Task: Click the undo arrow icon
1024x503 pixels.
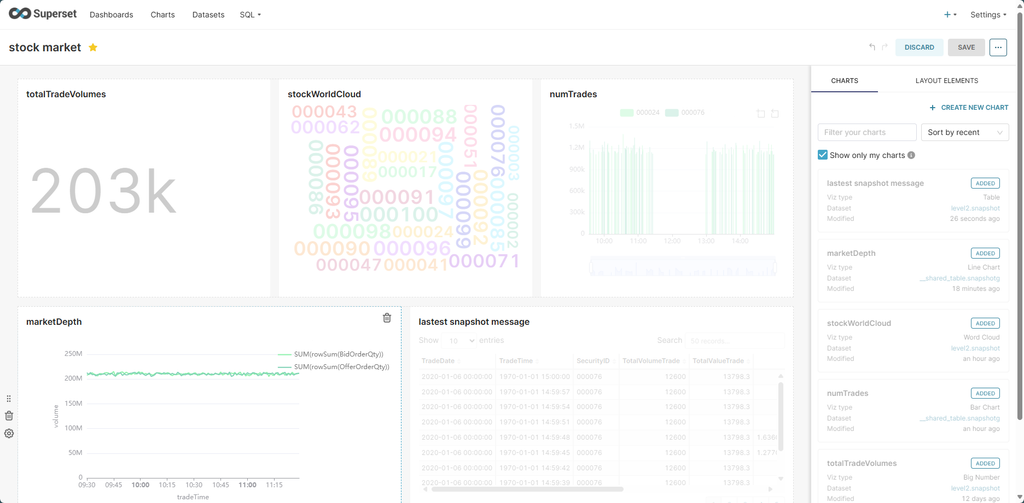Action: coord(872,47)
